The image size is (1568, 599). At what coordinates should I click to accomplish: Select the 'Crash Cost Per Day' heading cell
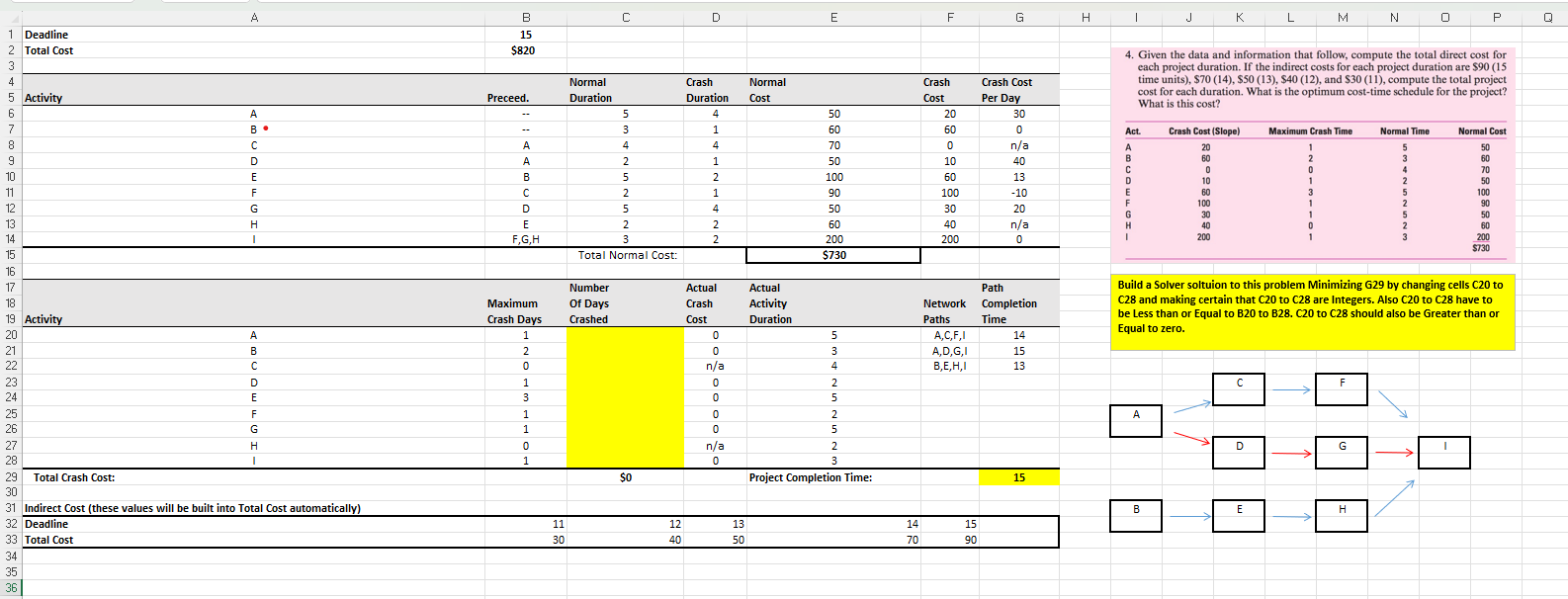(x=1007, y=90)
